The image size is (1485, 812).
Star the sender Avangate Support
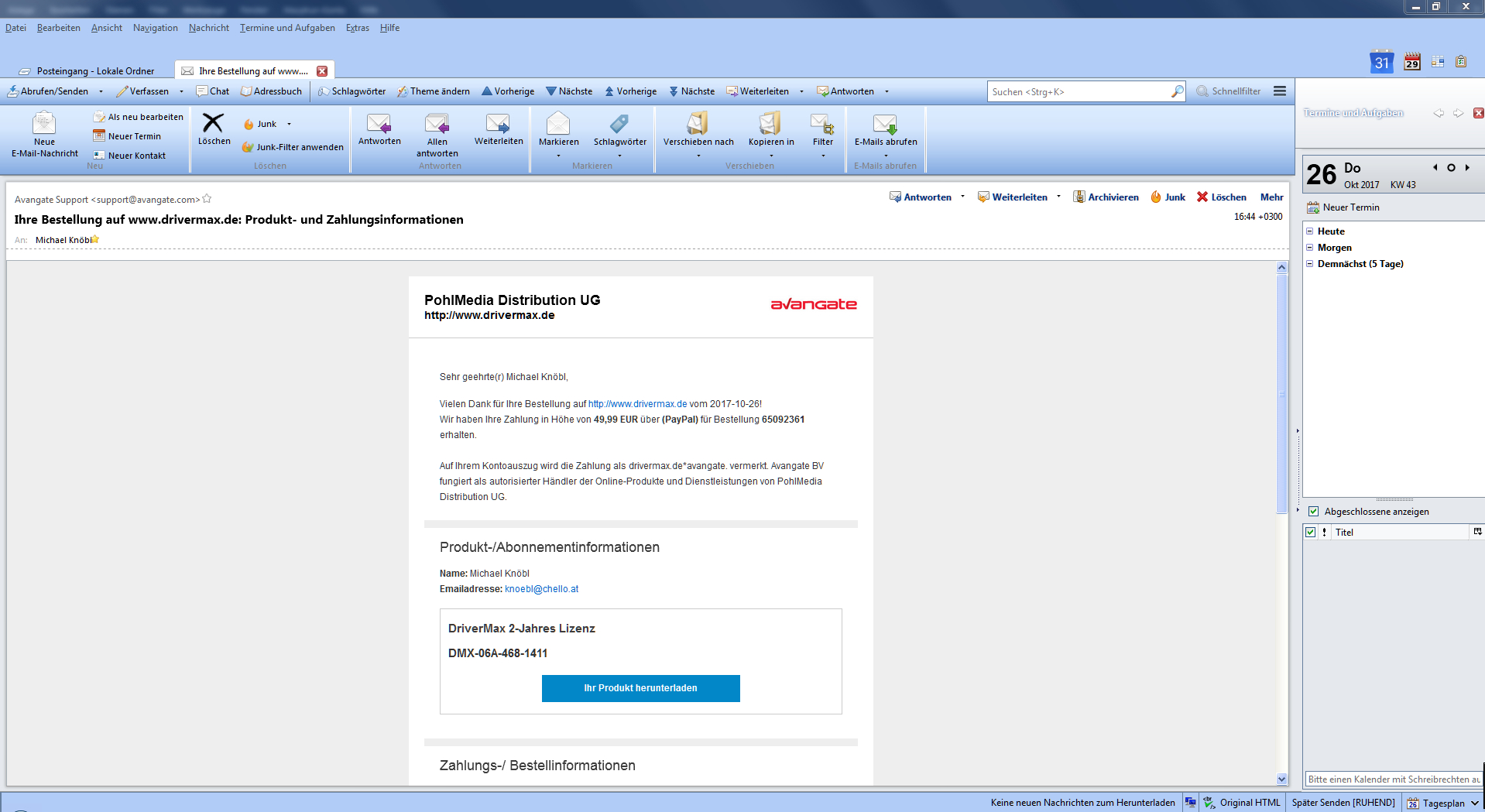207,199
